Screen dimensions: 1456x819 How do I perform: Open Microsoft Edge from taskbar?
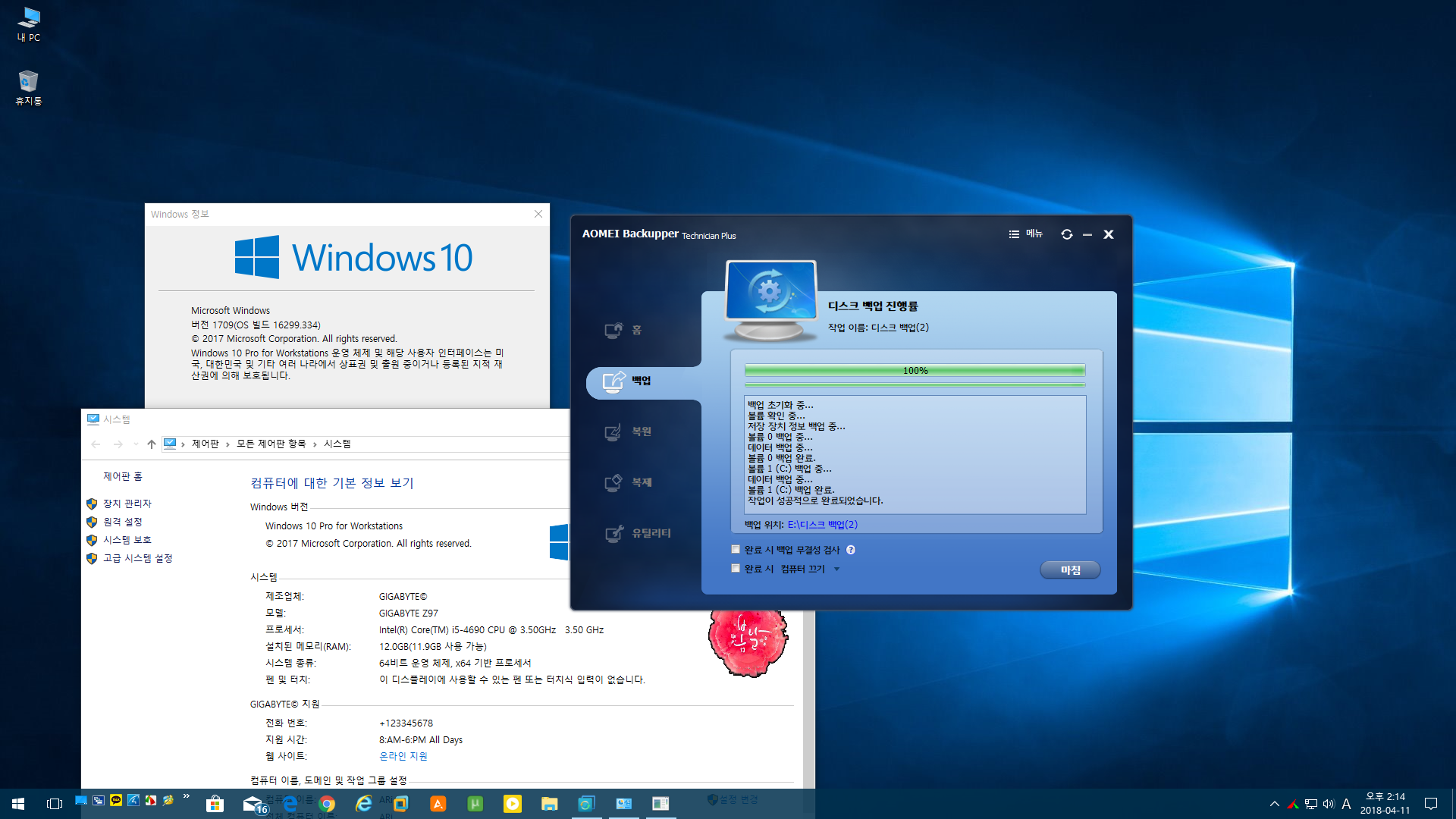pyautogui.click(x=290, y=803)
